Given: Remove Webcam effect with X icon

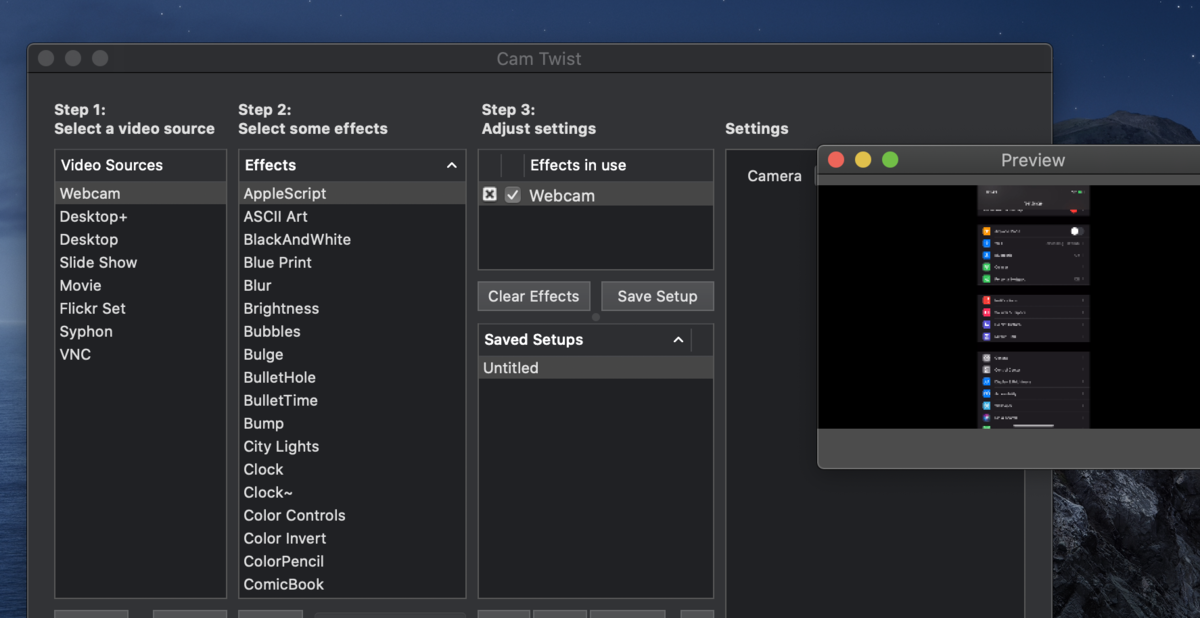Looking at the screenshot, I should [x=489, y=195].
